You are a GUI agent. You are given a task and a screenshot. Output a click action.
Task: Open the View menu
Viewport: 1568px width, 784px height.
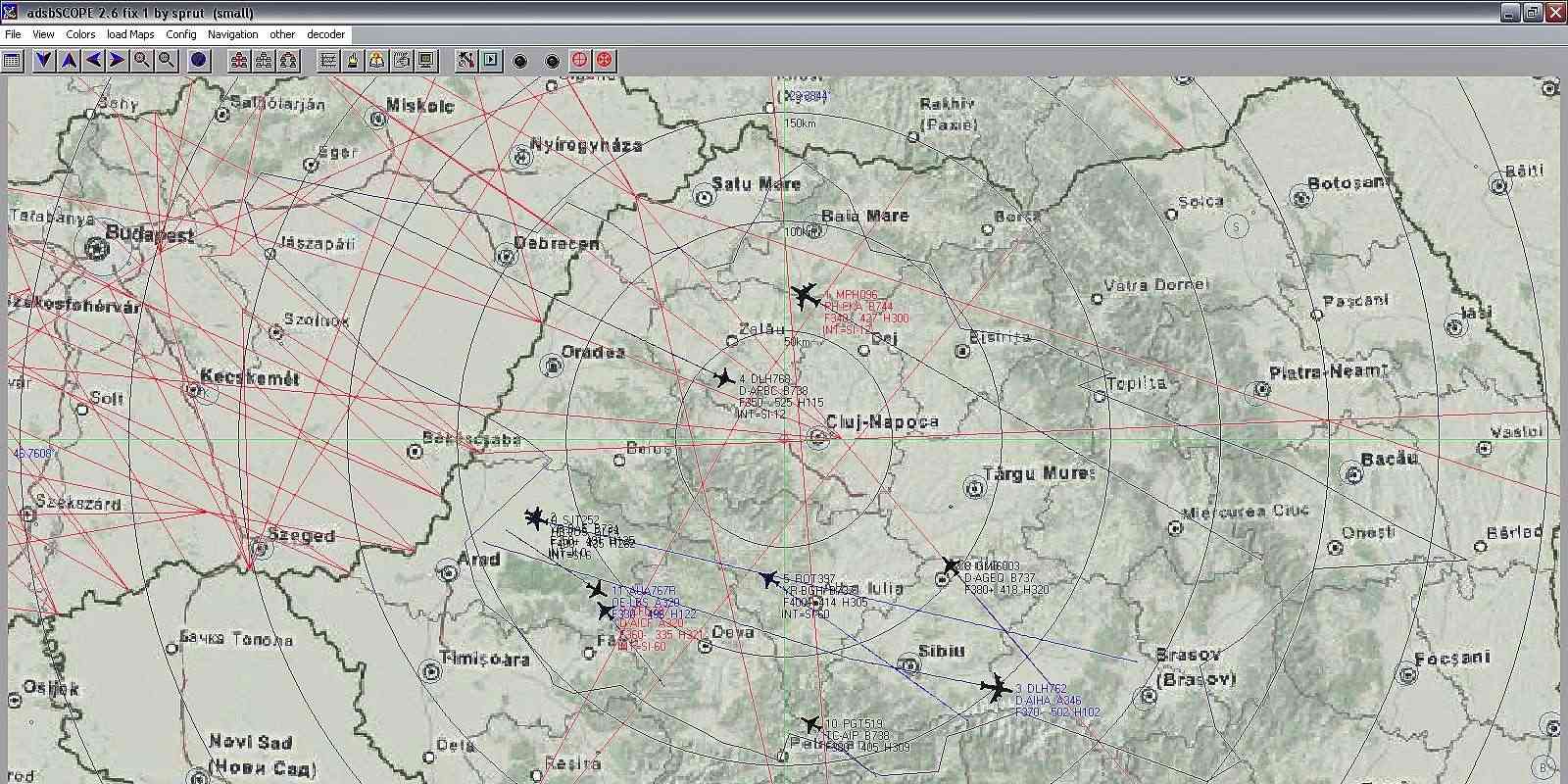pyautogui.click(x=43, y=34)
